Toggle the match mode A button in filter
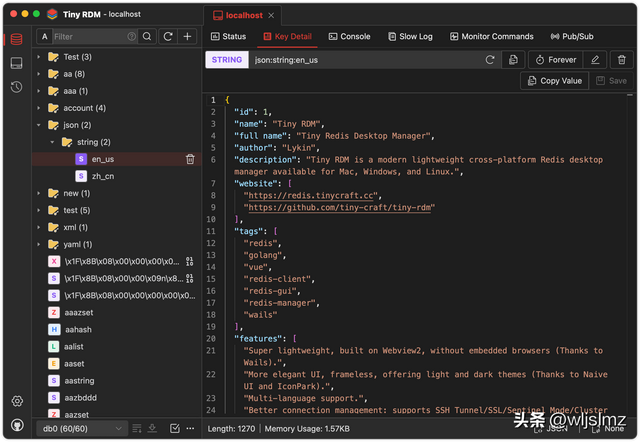640x442 pixels. [x=44, y=36]
